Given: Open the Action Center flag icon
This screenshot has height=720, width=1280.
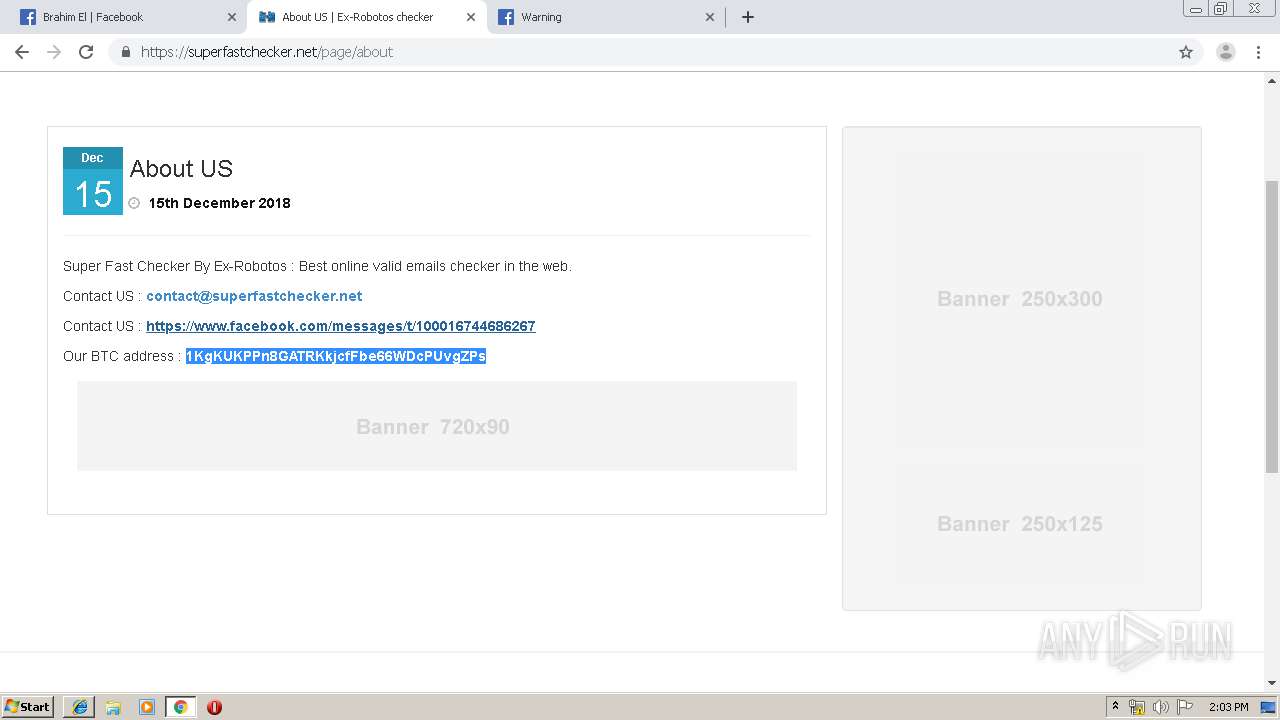Looking at the screenshot, I should coord(1185,707).
